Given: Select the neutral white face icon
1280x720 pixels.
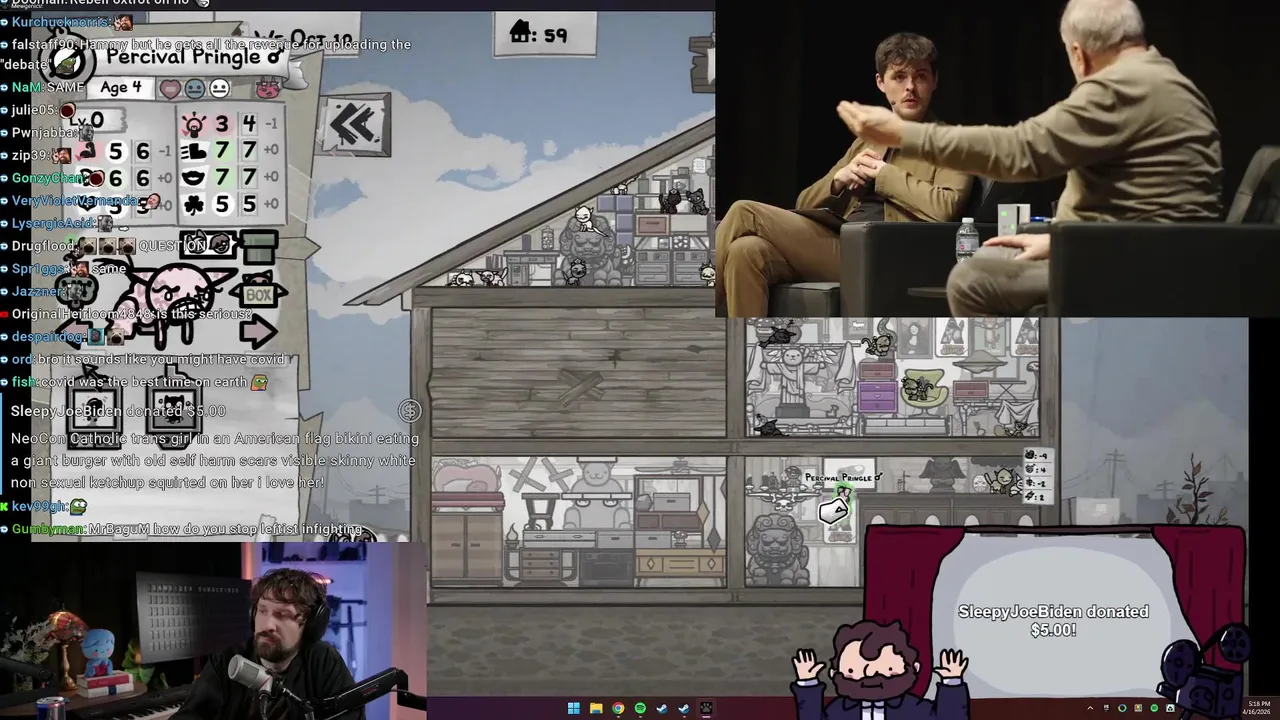Looking at the screenshot, I should click(219, 89).
